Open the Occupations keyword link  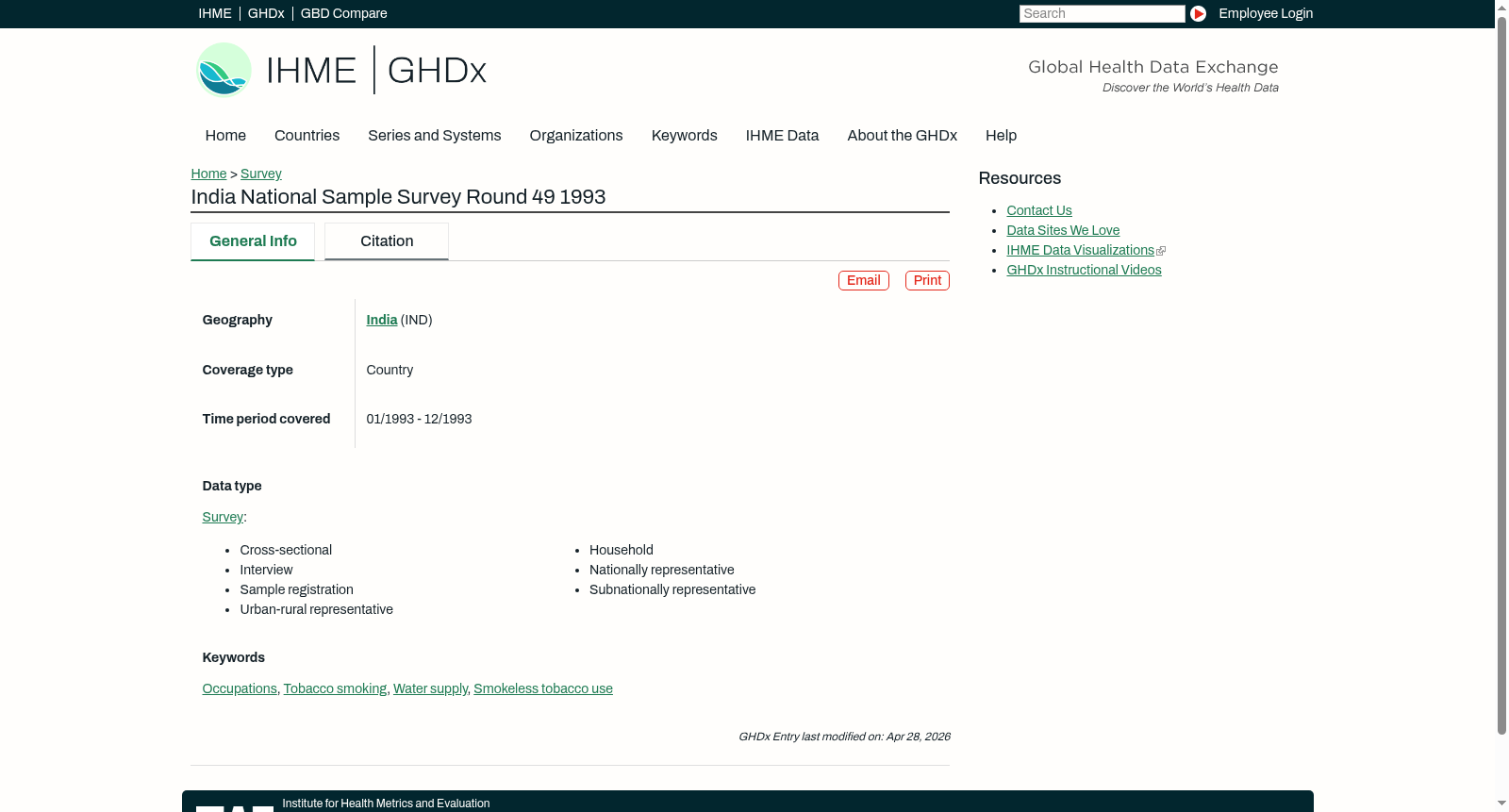(240, 688)
